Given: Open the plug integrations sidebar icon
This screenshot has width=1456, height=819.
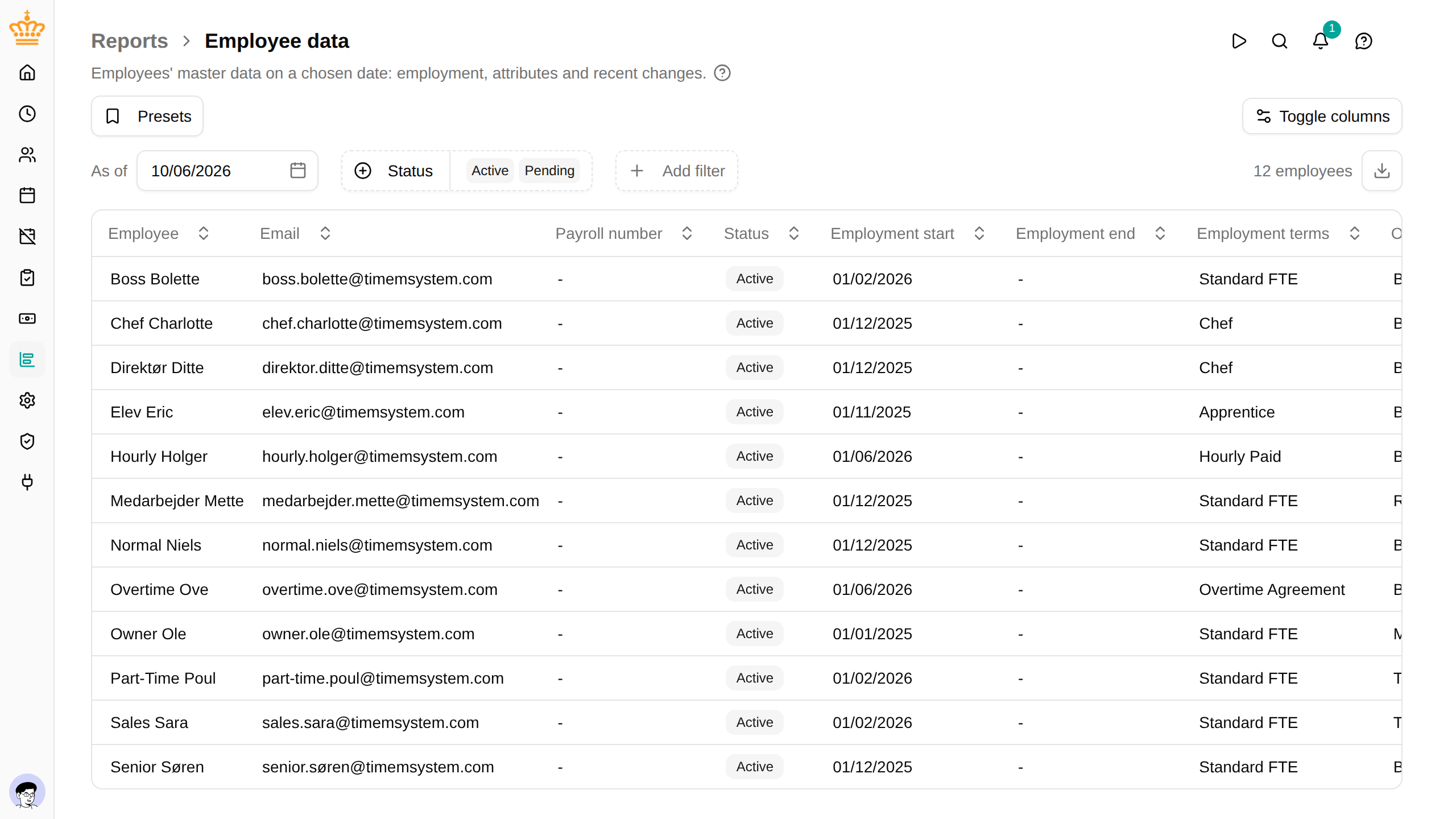Looking at the screenshot, I should (27, 482).
